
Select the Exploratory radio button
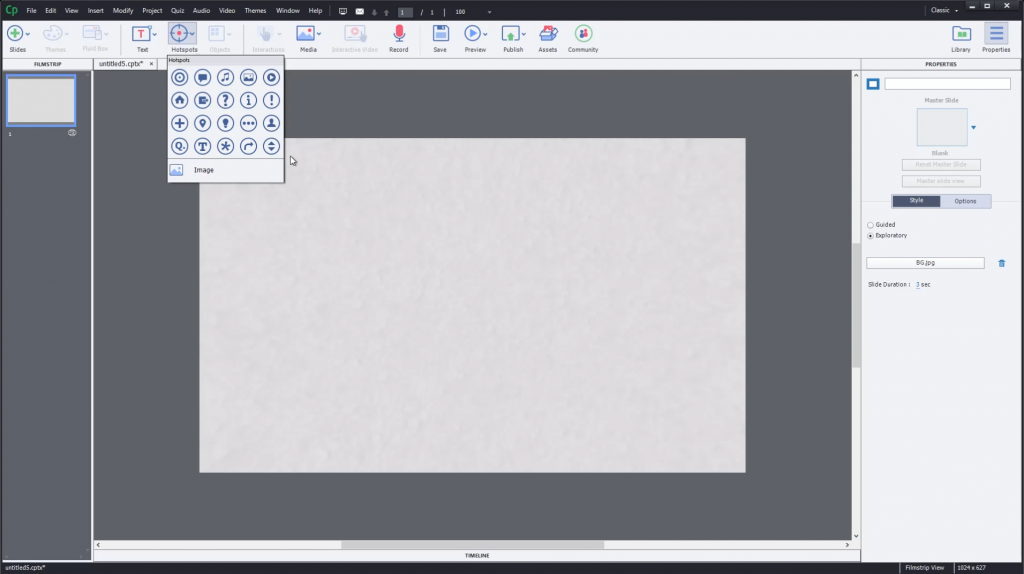click(871, 236)
